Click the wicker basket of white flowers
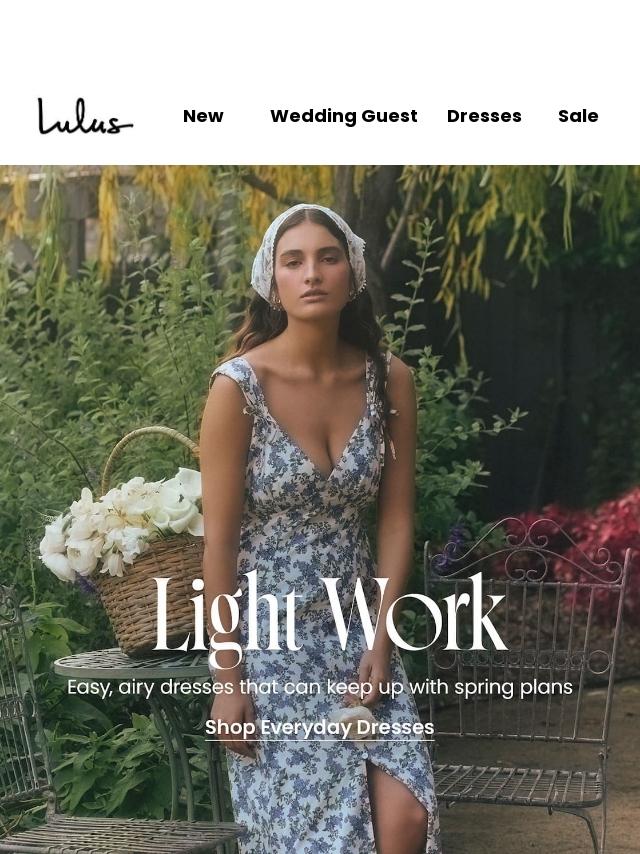Screen dimensions: 640x854 [x=125, y=545]
